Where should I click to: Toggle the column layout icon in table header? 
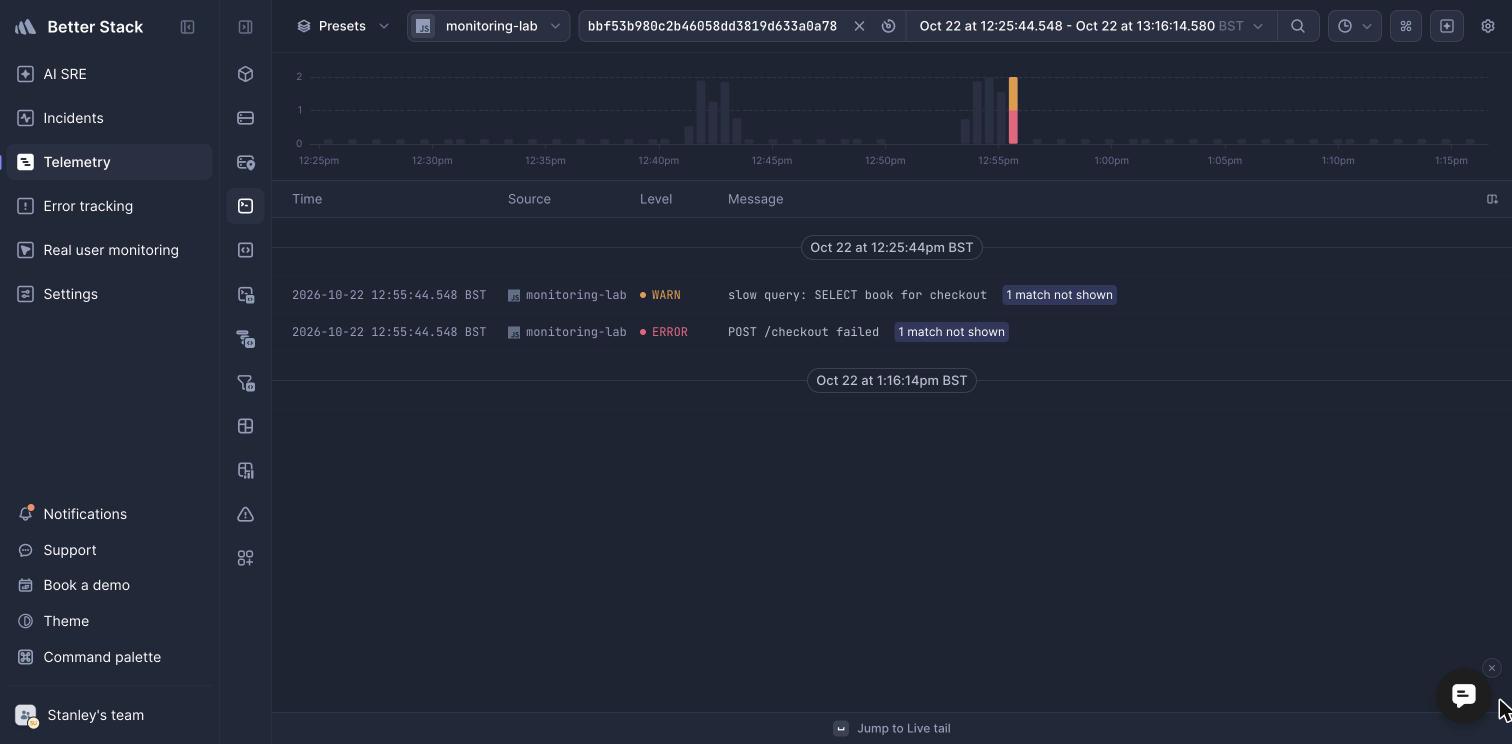(x=1492, y=199)
